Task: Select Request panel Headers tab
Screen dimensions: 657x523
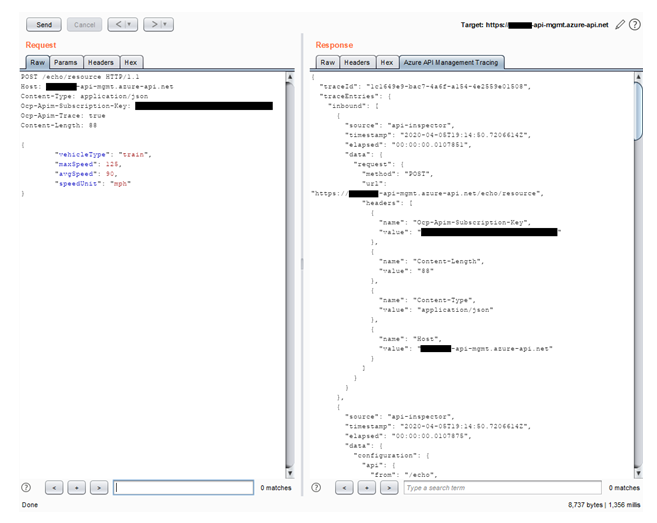Action: 100,62
